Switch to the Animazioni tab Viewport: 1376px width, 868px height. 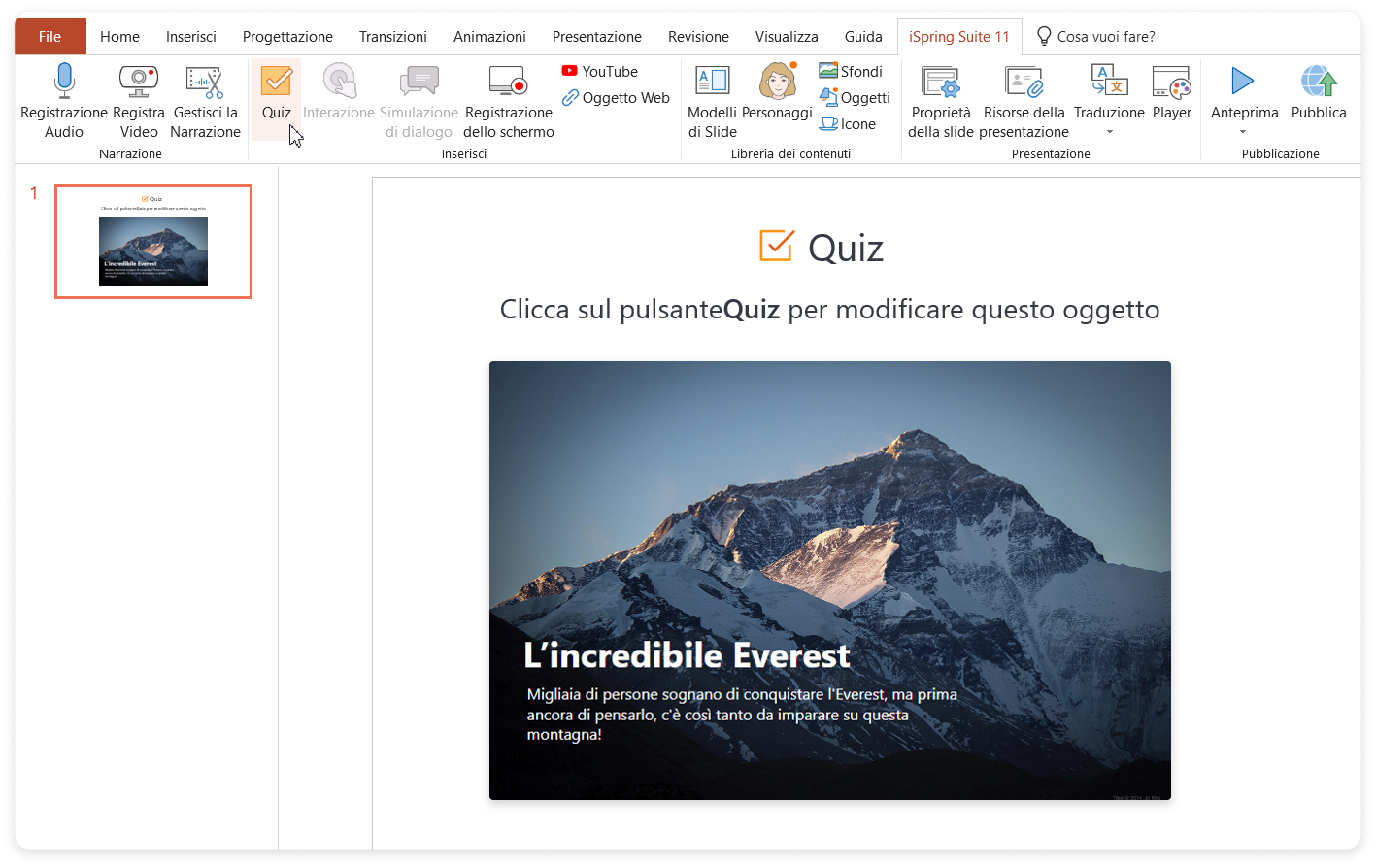coord(489,37)
